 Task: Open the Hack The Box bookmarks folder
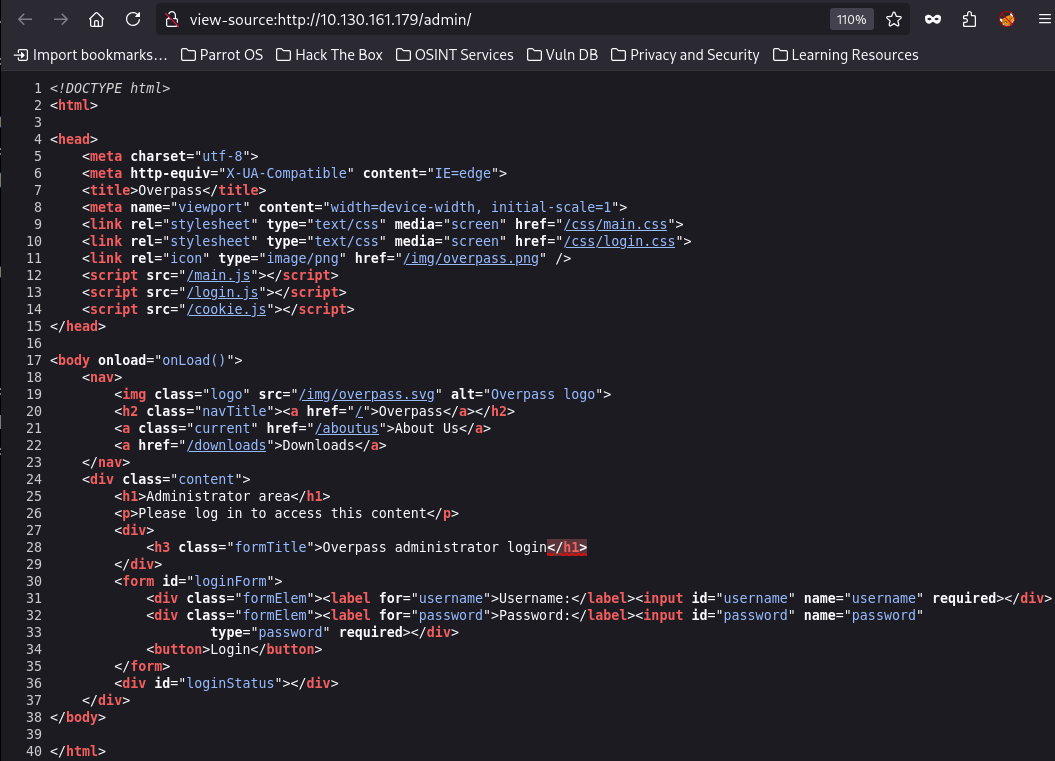[329, 55]
